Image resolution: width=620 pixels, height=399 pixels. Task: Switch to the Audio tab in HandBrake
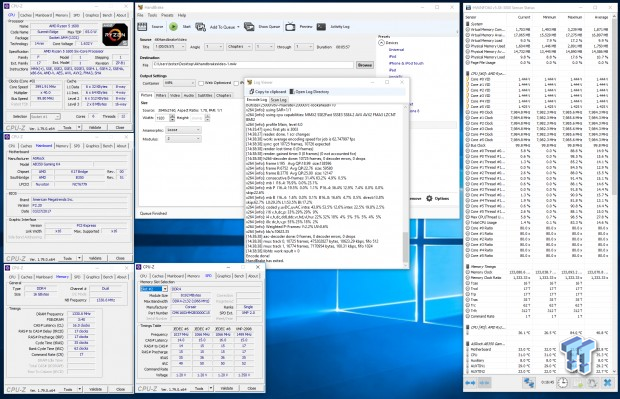click(189, 95)
